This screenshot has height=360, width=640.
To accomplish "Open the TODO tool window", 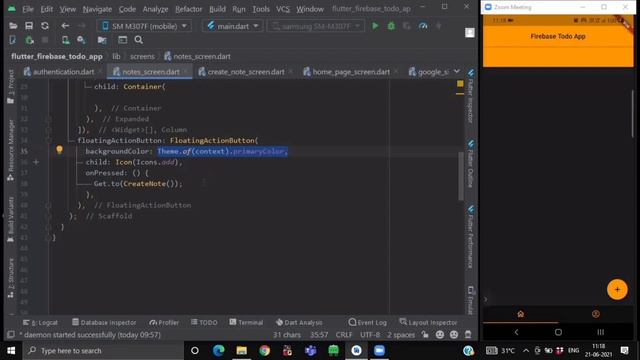I will tap(204, 322).
